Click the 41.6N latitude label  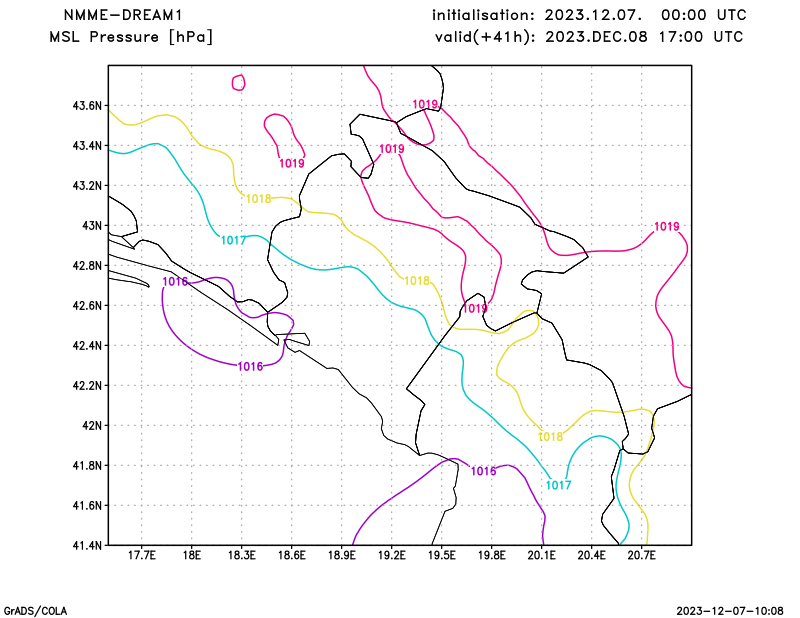pos(87,506)
